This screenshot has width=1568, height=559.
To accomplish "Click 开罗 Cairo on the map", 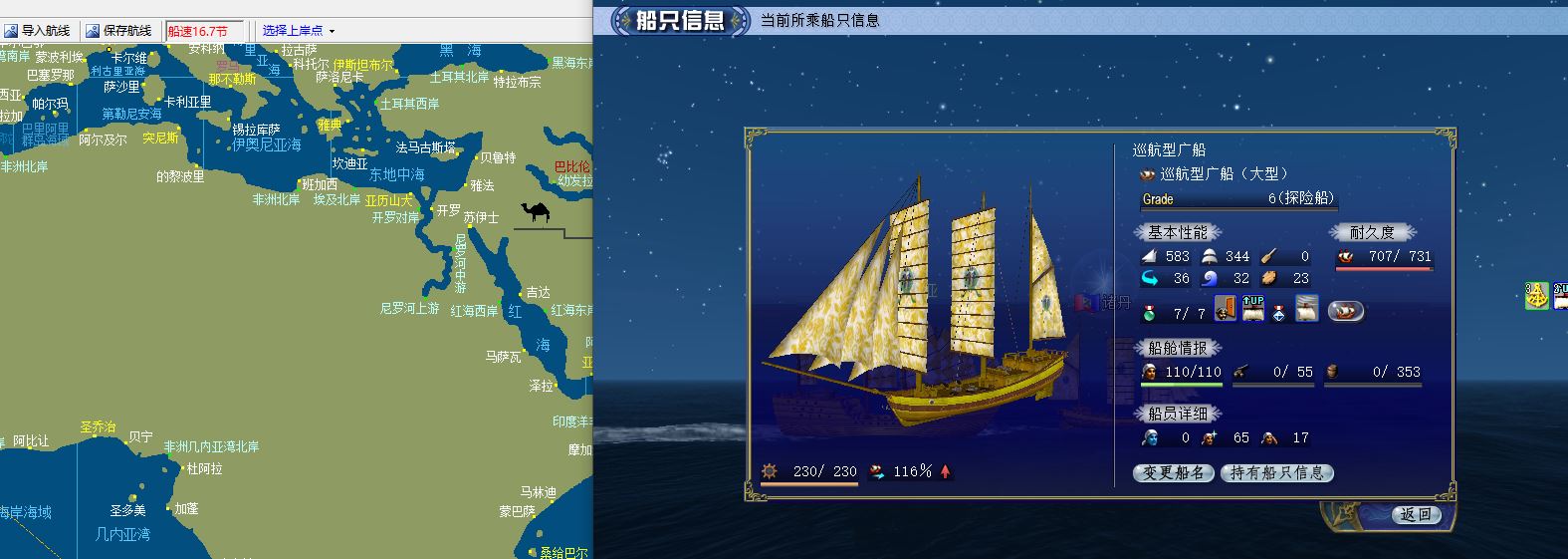I will click(x=449, y=210).
